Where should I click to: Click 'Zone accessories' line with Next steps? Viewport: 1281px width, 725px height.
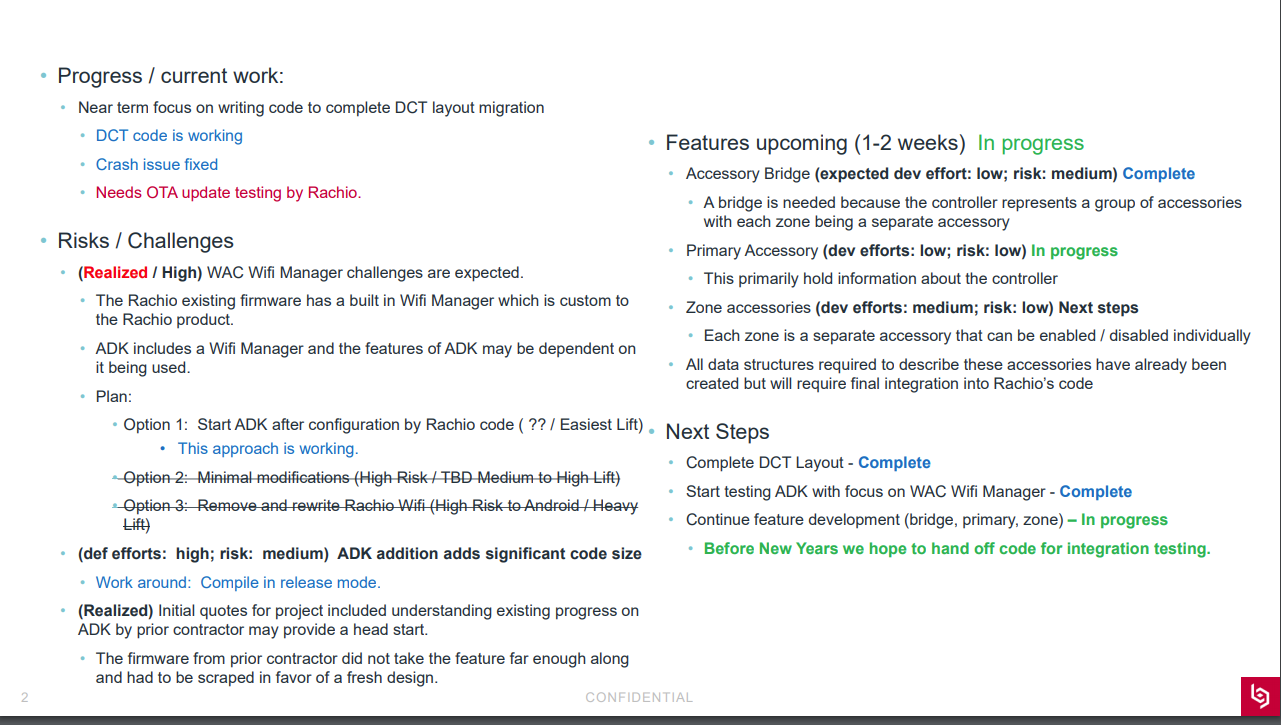click(912, 308)
